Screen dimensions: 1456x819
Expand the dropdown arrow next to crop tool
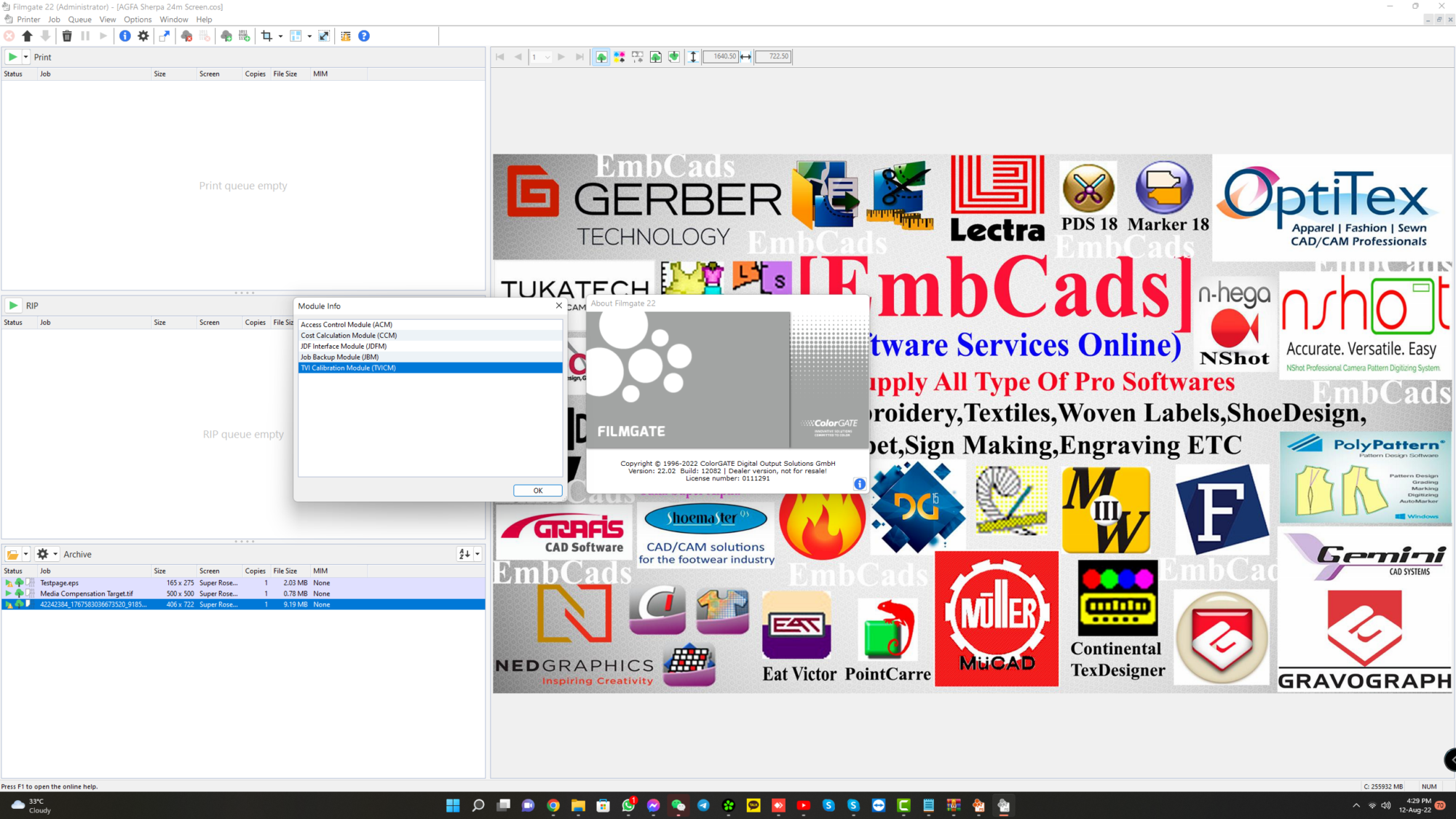280,36
